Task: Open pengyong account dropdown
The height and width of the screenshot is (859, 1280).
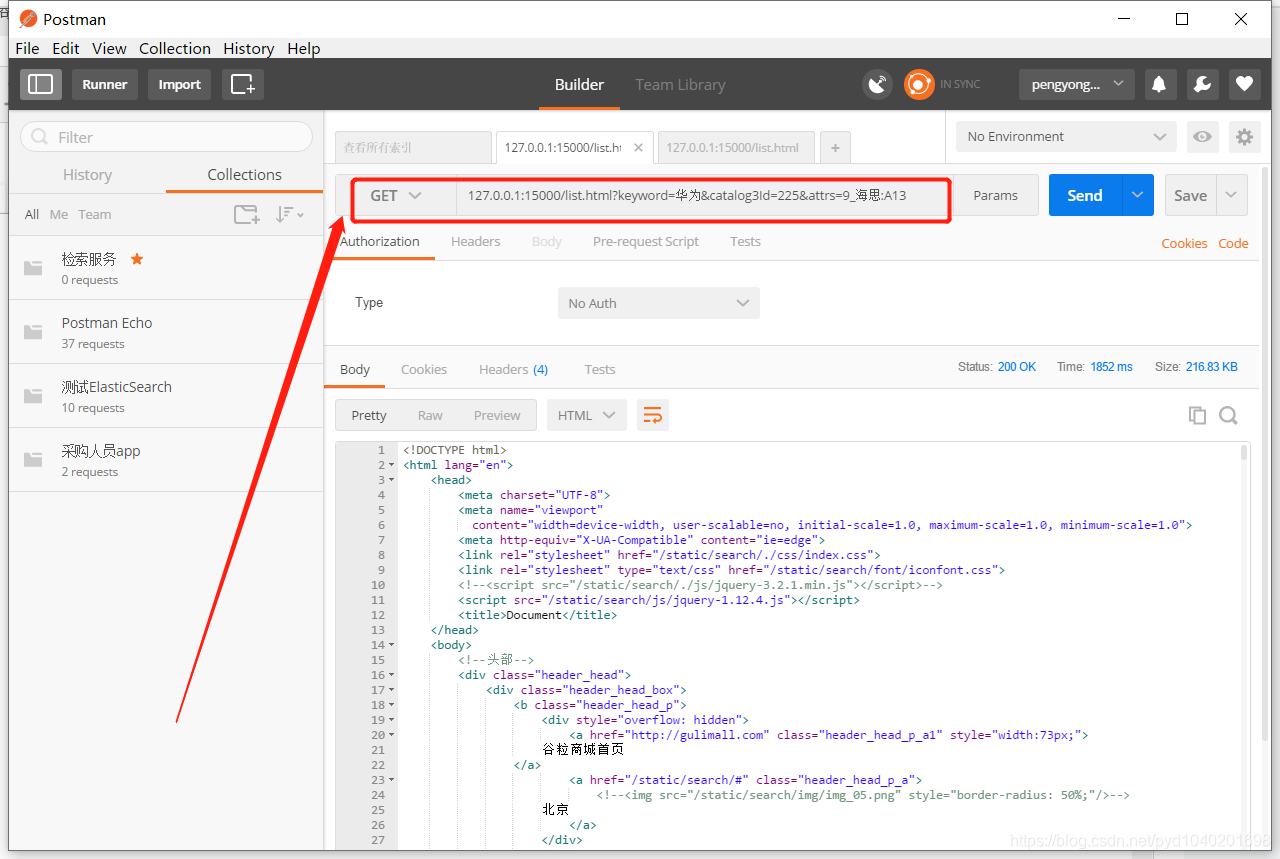Action: click(x=1077, y=84)
